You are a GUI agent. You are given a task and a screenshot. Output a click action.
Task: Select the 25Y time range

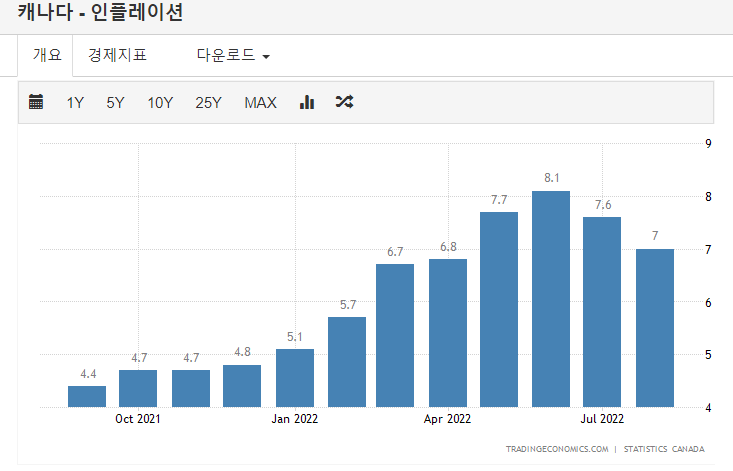click(x=208, y=103)
